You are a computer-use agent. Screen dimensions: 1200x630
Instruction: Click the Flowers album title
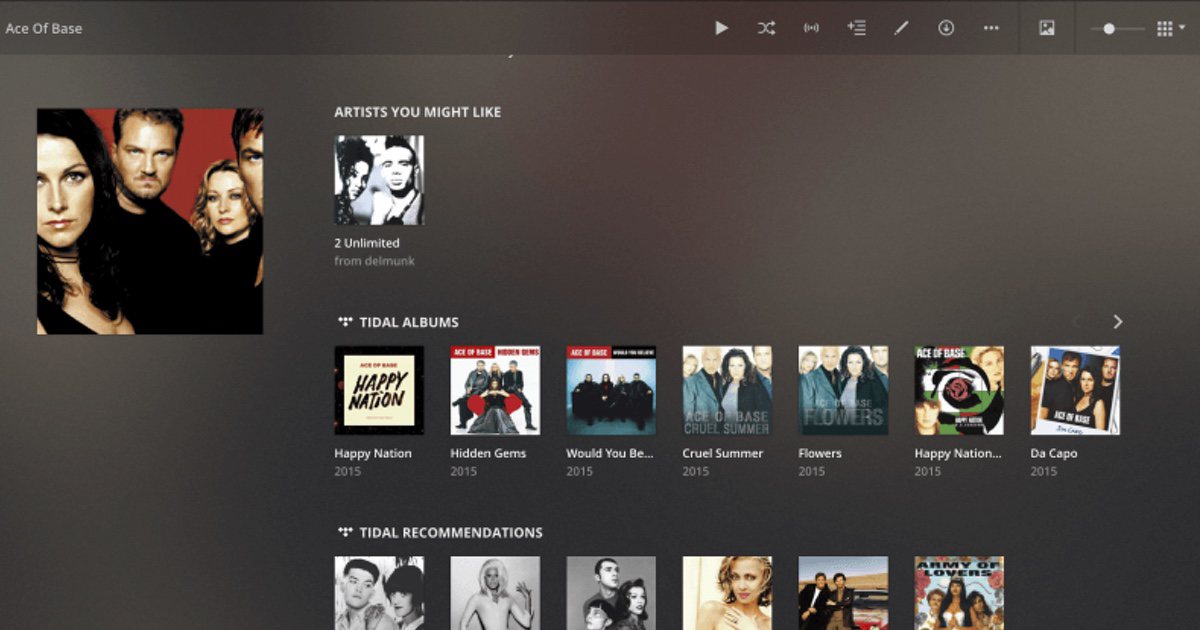[x=820, y=453]
